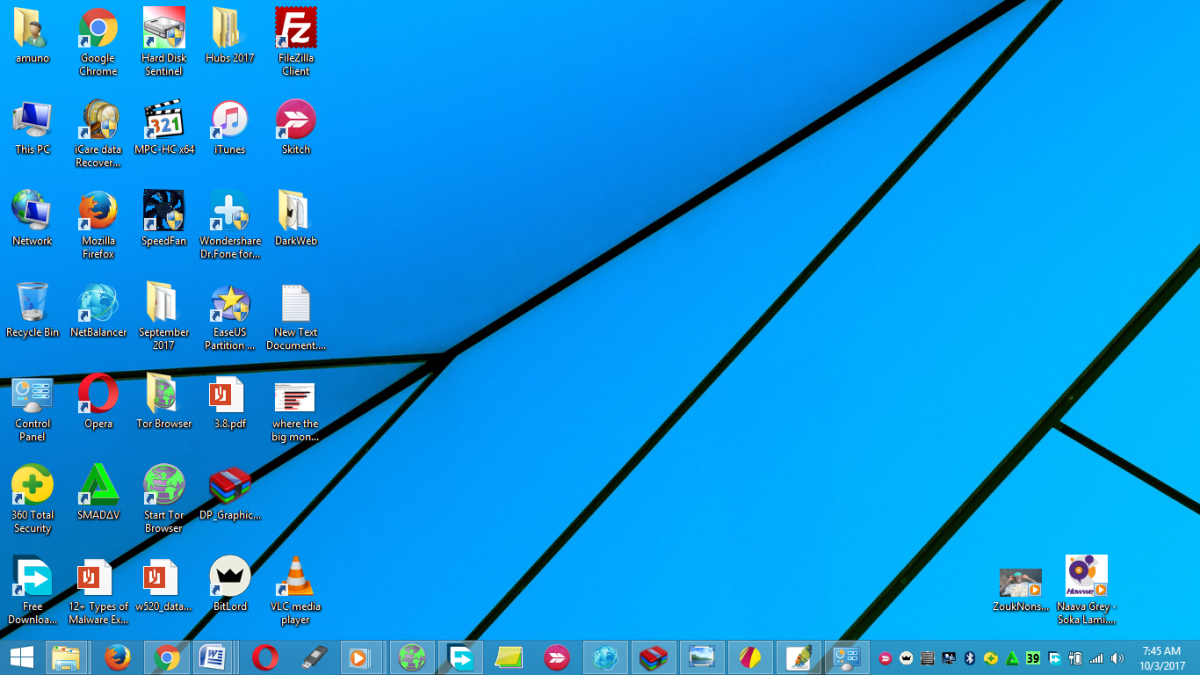Click the taskbar clock showing 7:45 AM

tap(1161, 657)
